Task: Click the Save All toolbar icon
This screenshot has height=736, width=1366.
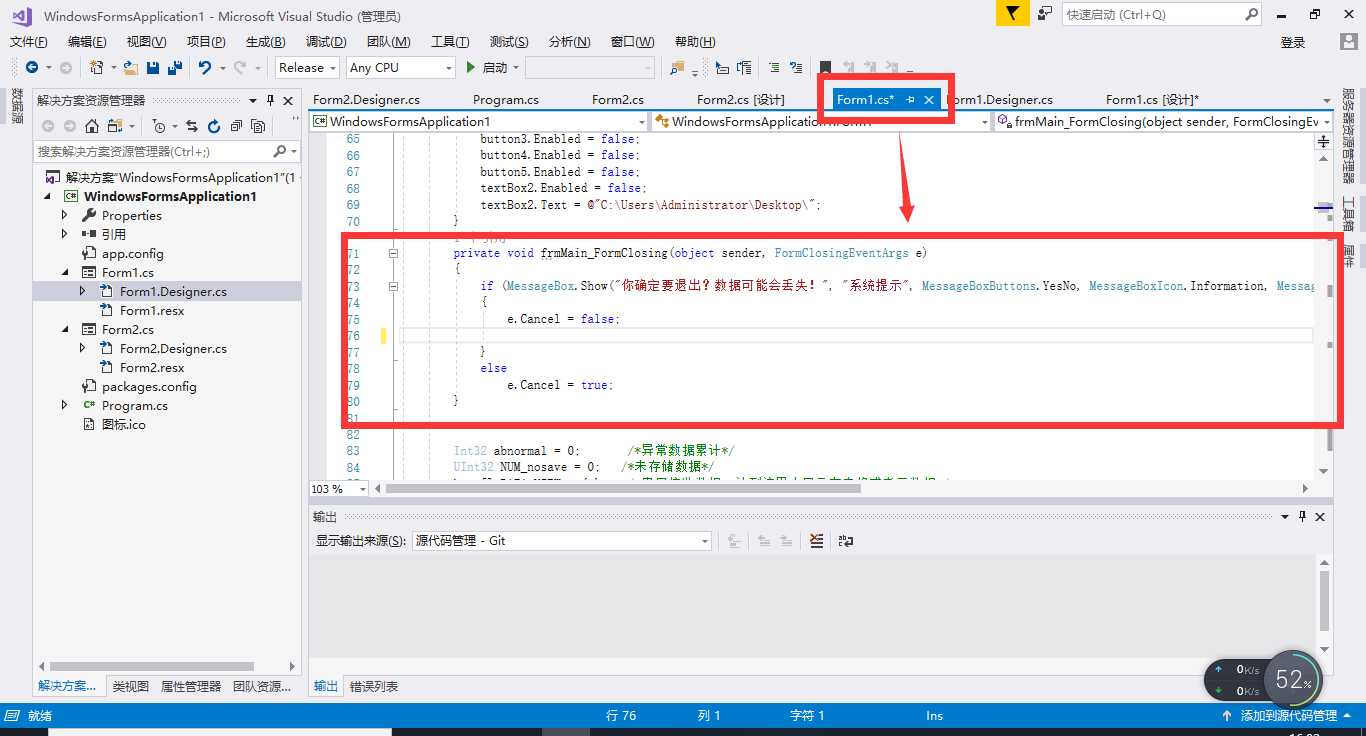Action: click(175, 67)
